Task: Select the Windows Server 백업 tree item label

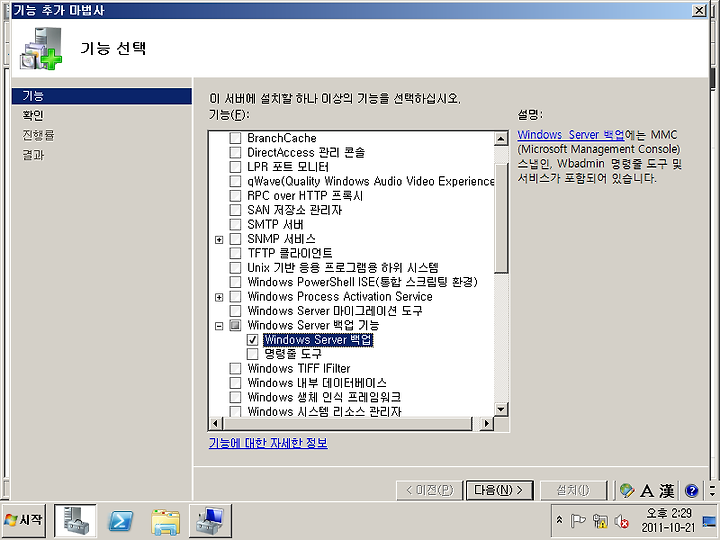Action: [318, 340]
